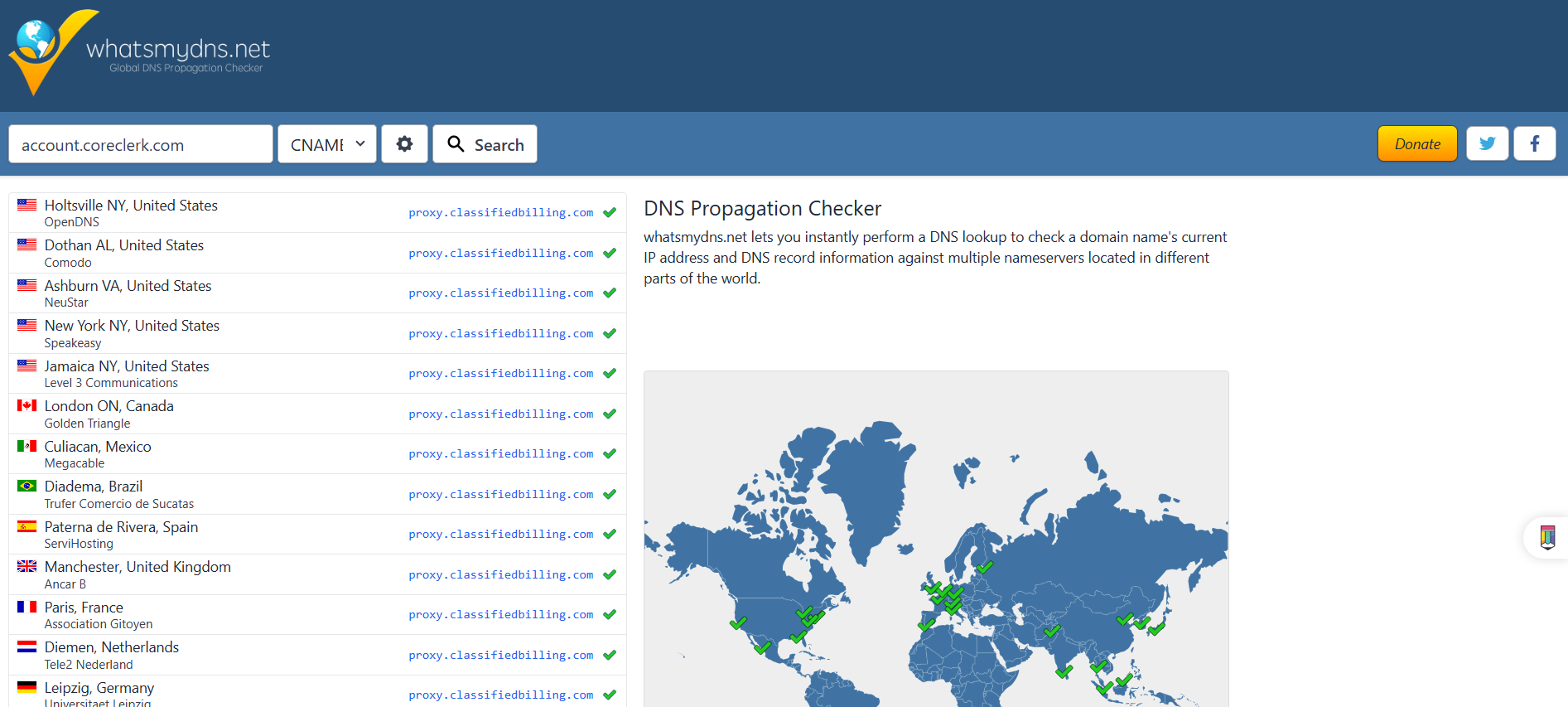Click the green checkmark in Diadema row

(x=610, y=494)
